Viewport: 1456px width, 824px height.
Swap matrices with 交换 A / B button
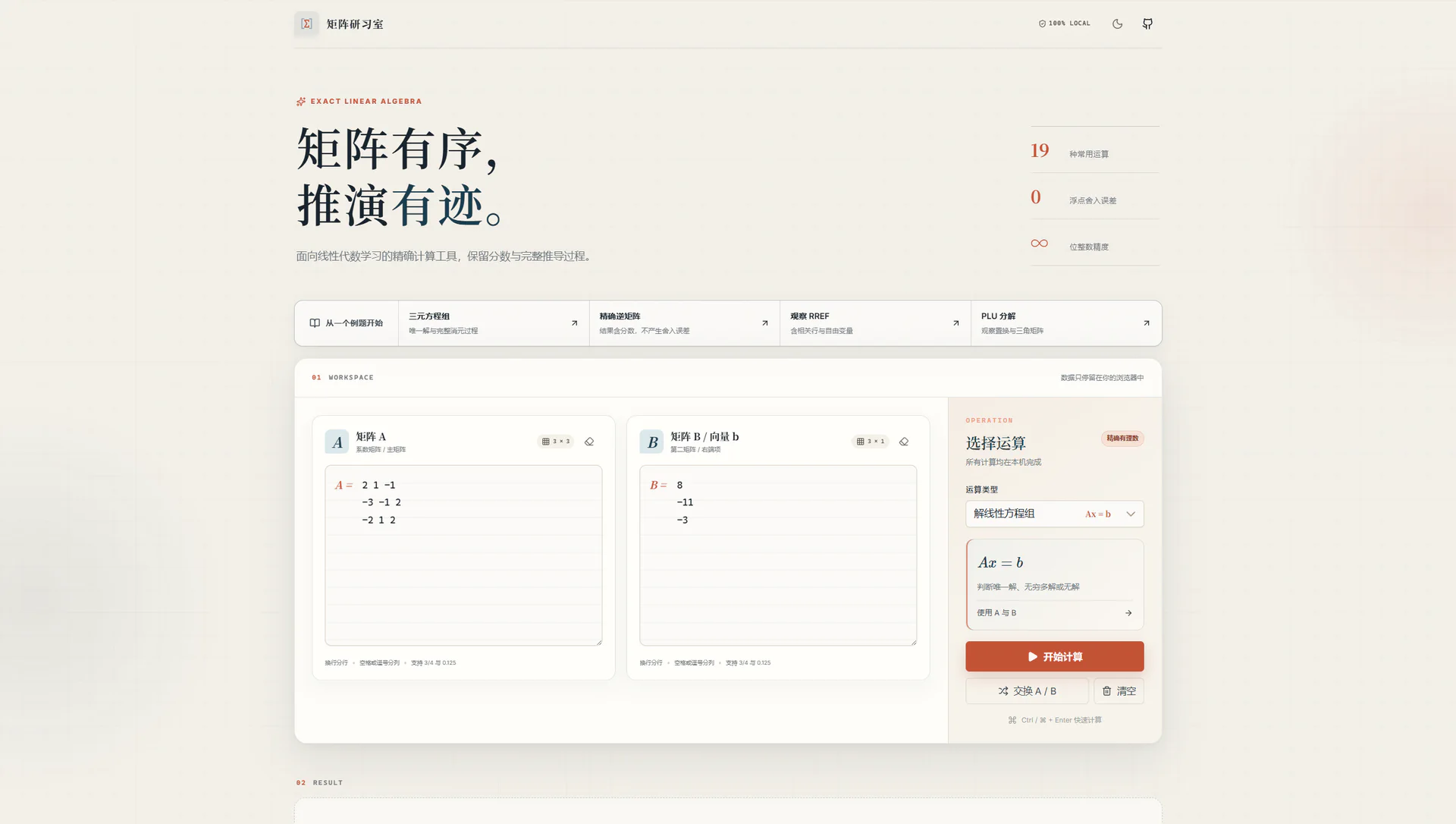(1027, 691)
